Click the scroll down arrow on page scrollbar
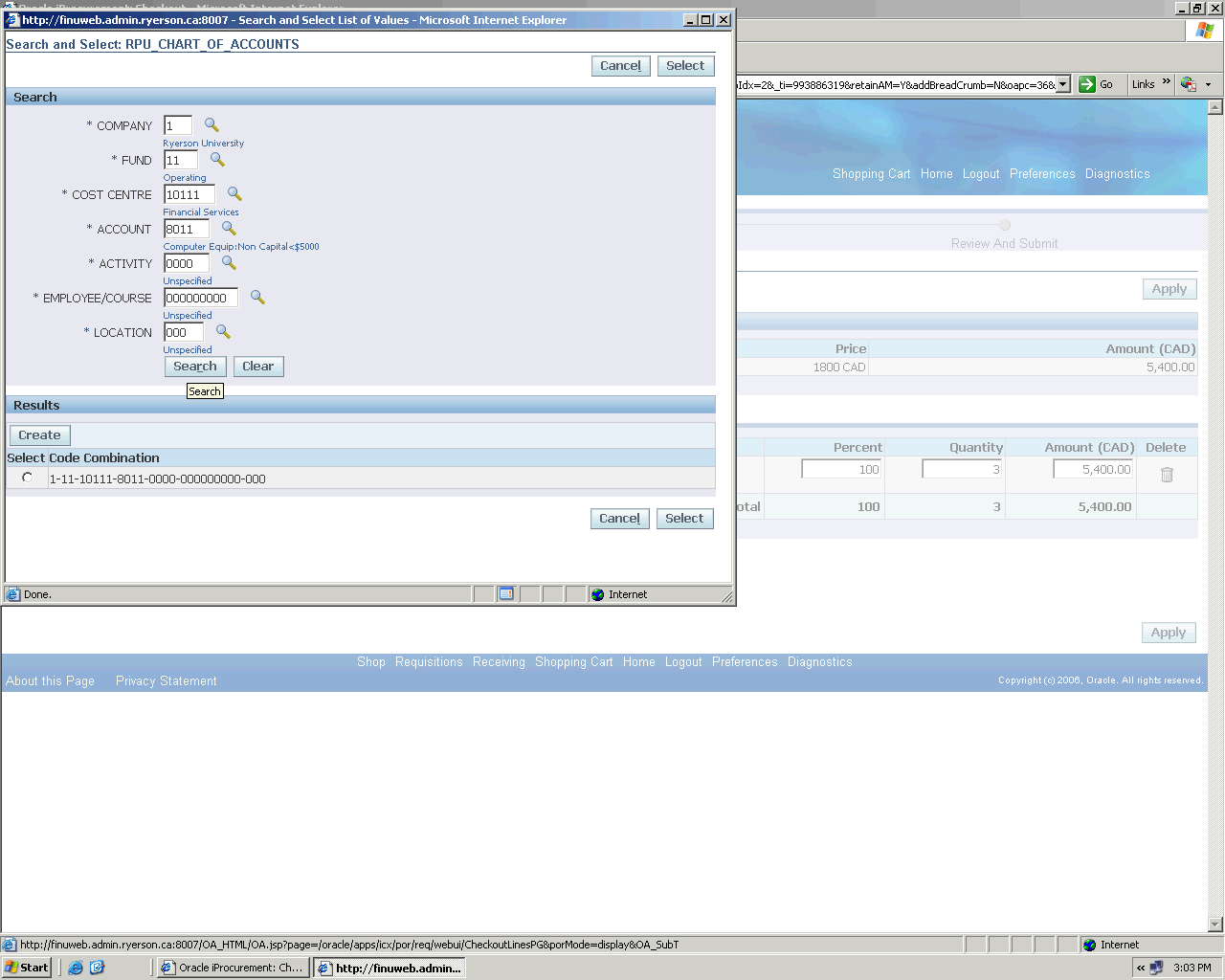The height and width of the screenshot is (980, 1225). coord(1215,924)
